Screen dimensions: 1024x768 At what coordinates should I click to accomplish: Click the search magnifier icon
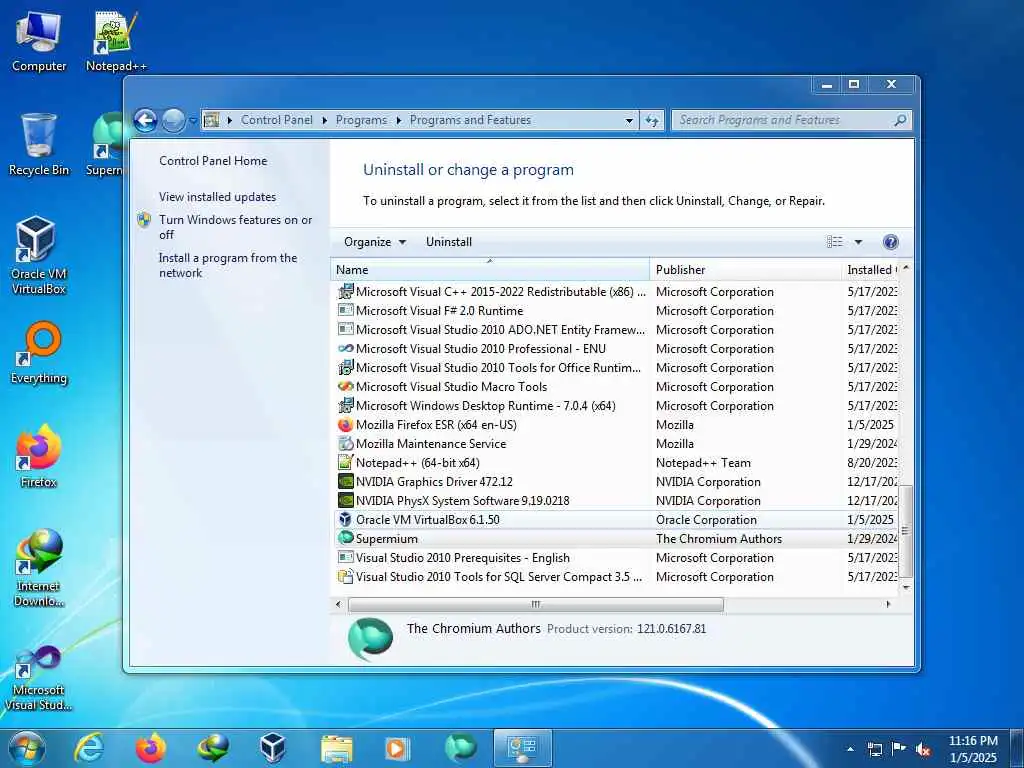pyautogui.click(x=900, y=120)
